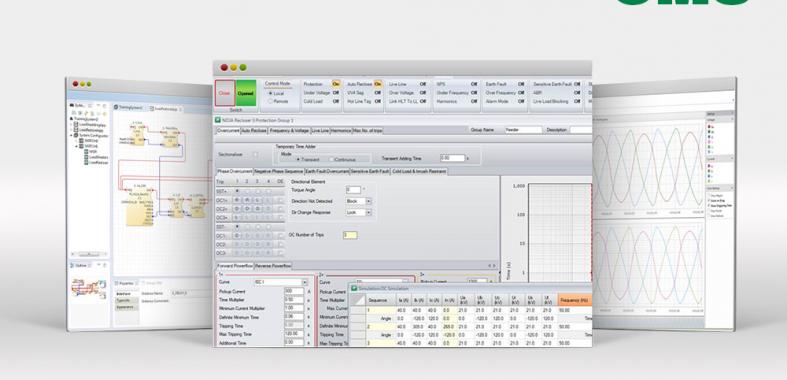Screen dimensions: 787x380
Task: Switch to the Auto Reclose tab
Action: [x=254, y=131]
